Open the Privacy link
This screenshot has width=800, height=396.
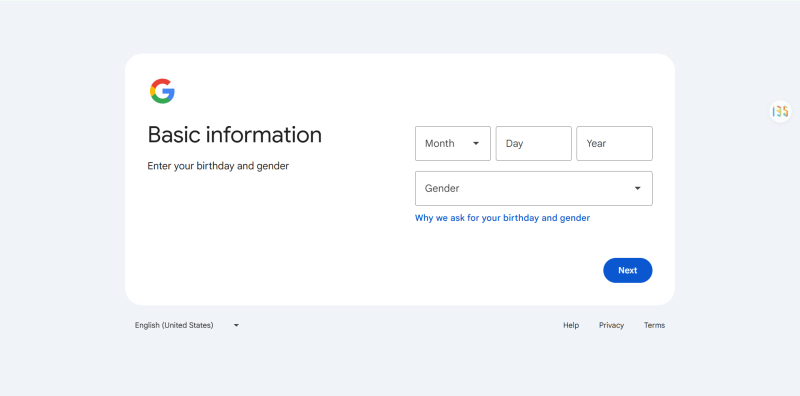tap(611, 325)
